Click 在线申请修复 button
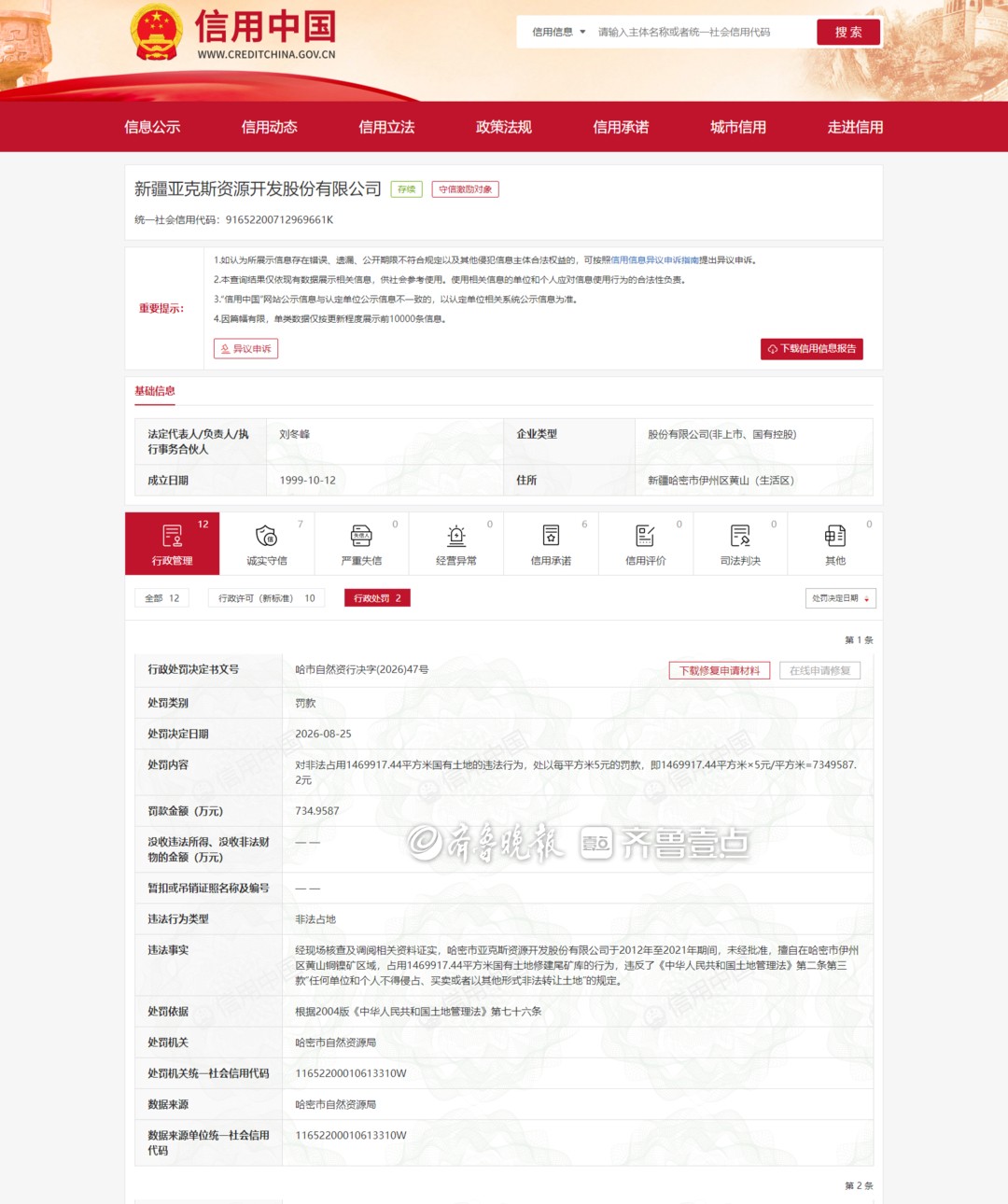1008x1204 pixels. (x=819, y=670)
